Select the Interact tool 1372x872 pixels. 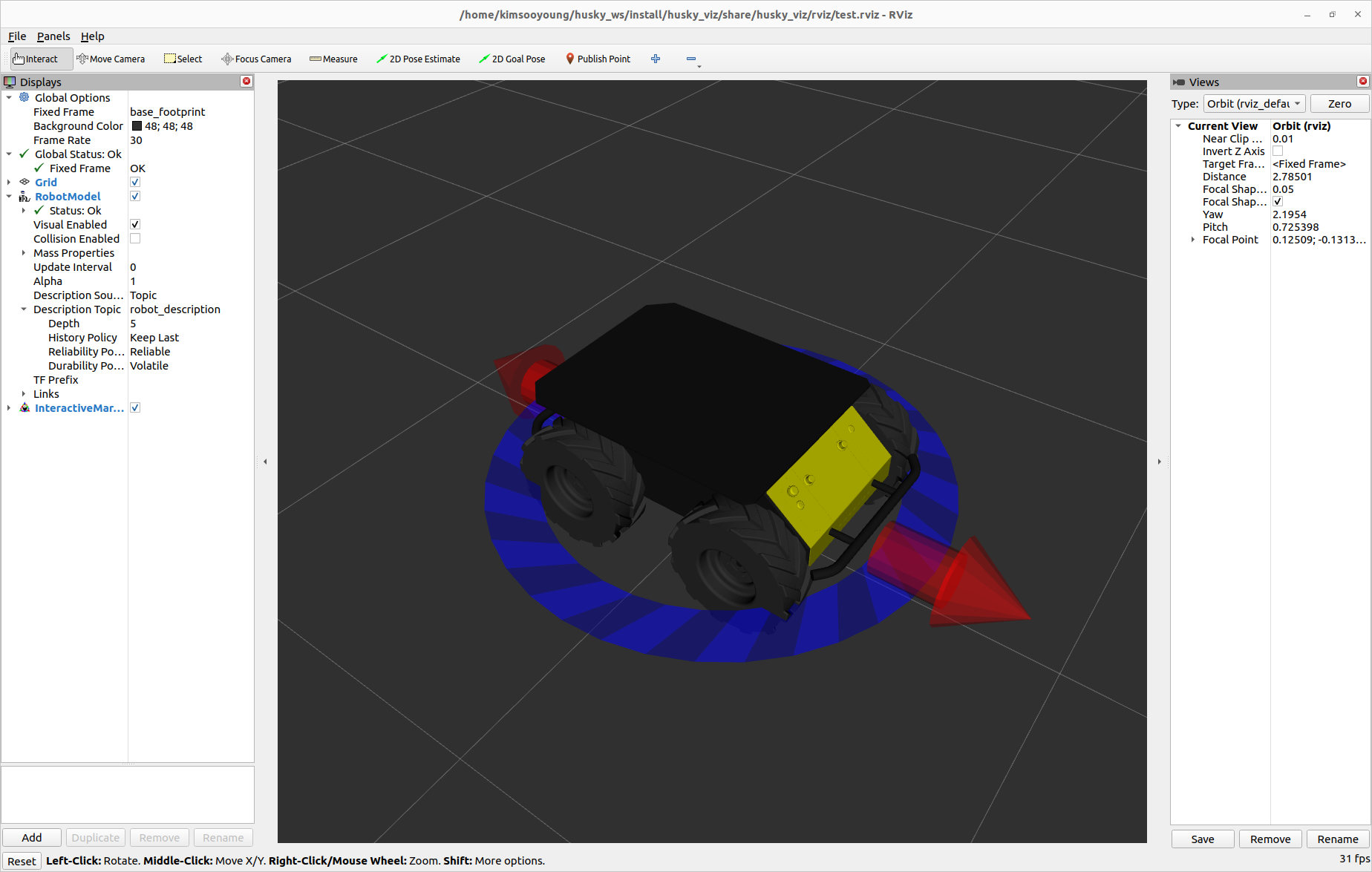pyautogui.click(x=36, y=59)
